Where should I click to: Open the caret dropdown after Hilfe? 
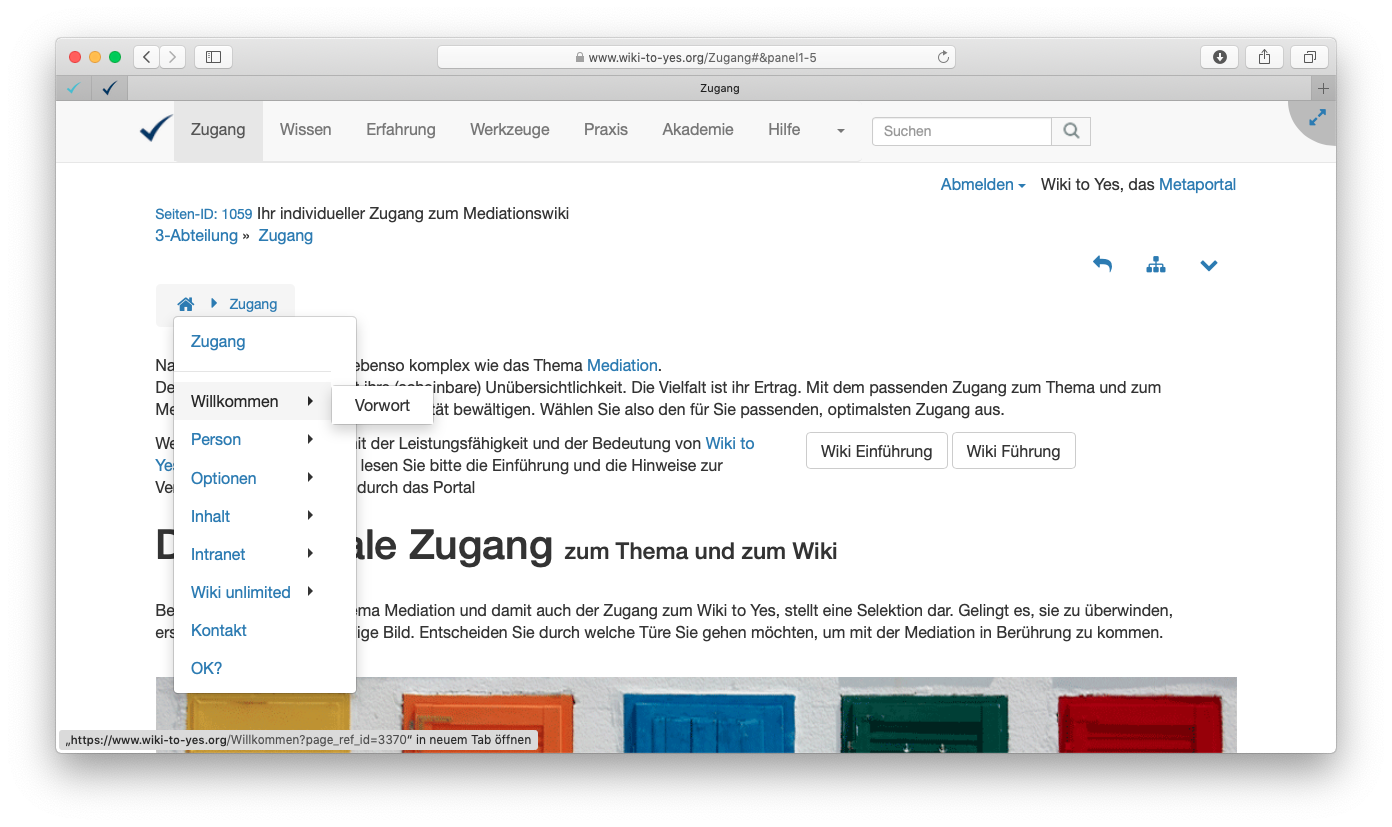pos(840,131)
